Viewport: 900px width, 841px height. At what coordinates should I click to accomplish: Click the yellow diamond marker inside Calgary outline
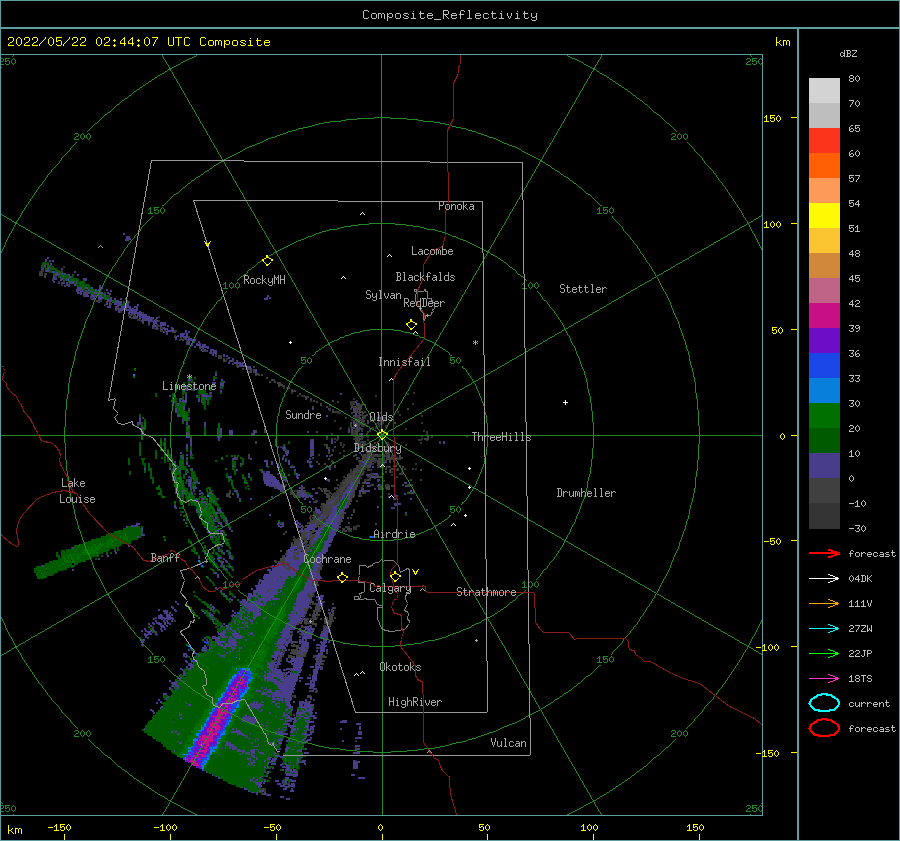click(395, 576)
